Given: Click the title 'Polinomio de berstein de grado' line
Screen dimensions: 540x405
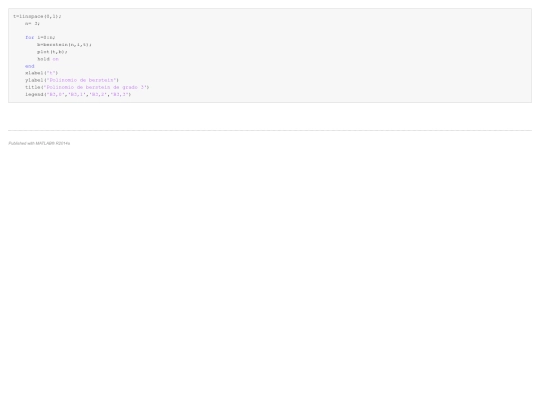Looking at the screenshot, I should point(87,87).
